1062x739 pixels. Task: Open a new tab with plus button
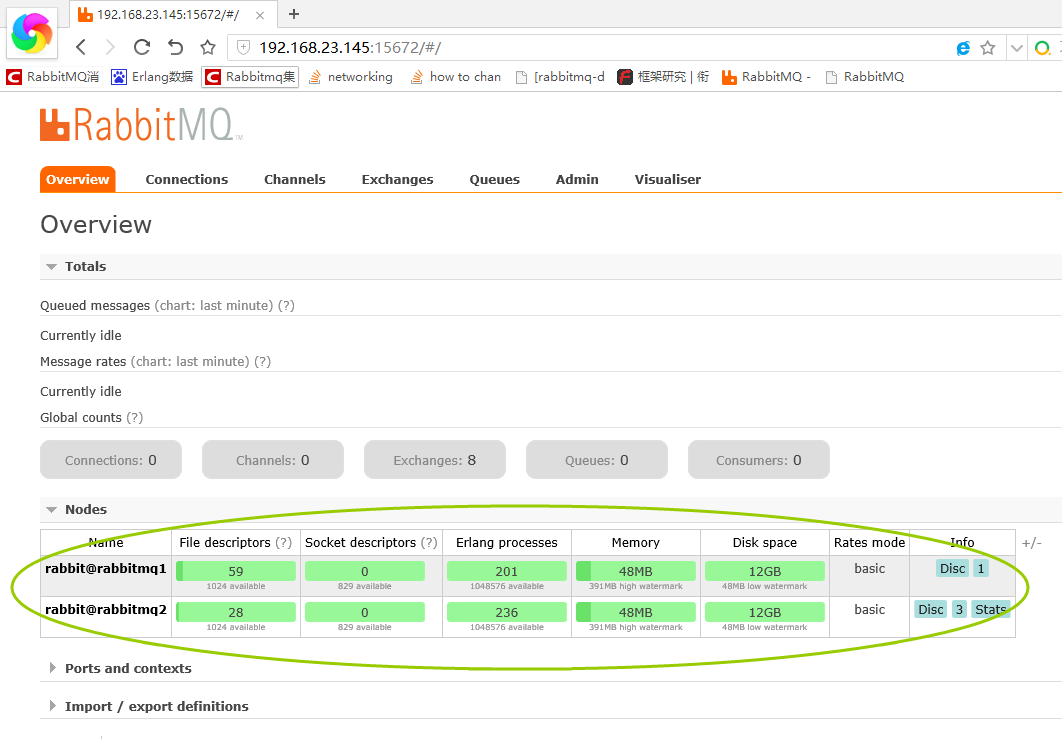tap(293, 14)
